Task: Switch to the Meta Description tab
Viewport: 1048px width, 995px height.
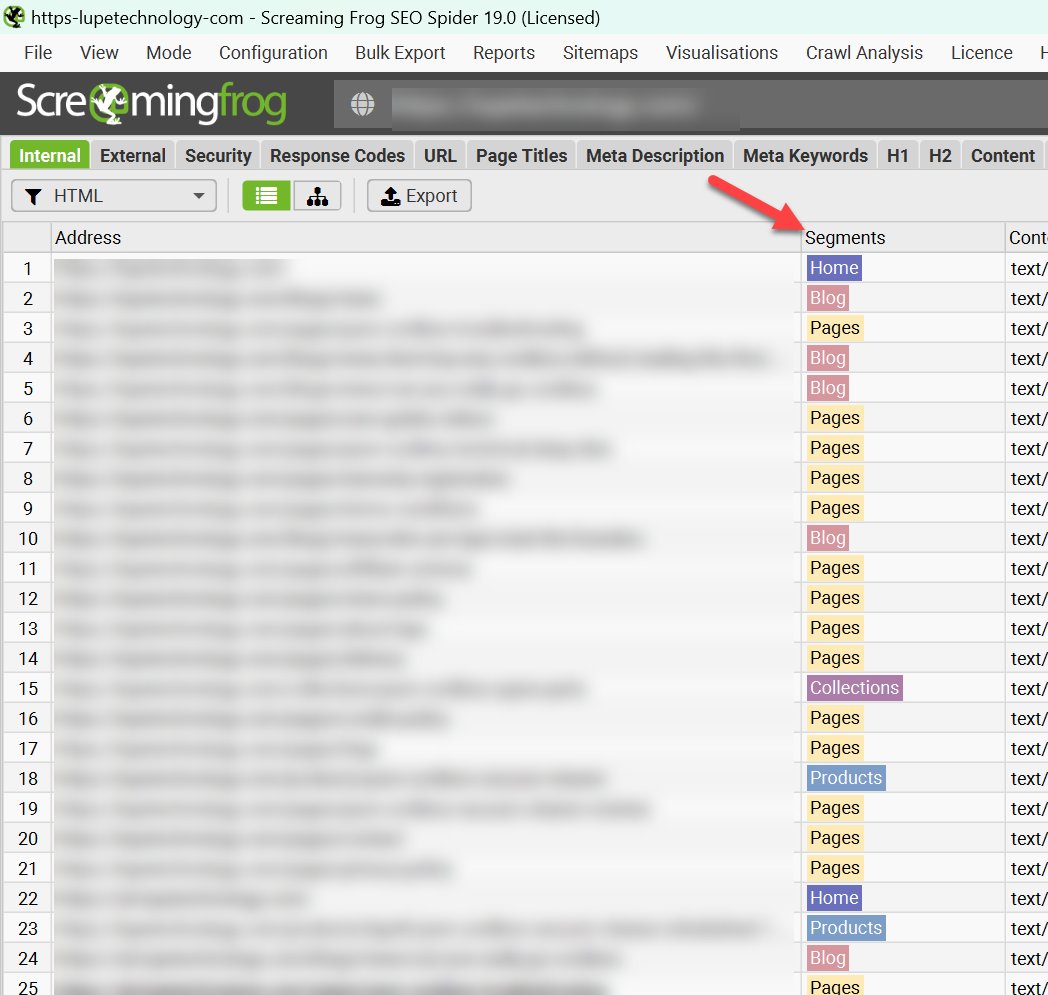Action: click(x=654, y=155)
